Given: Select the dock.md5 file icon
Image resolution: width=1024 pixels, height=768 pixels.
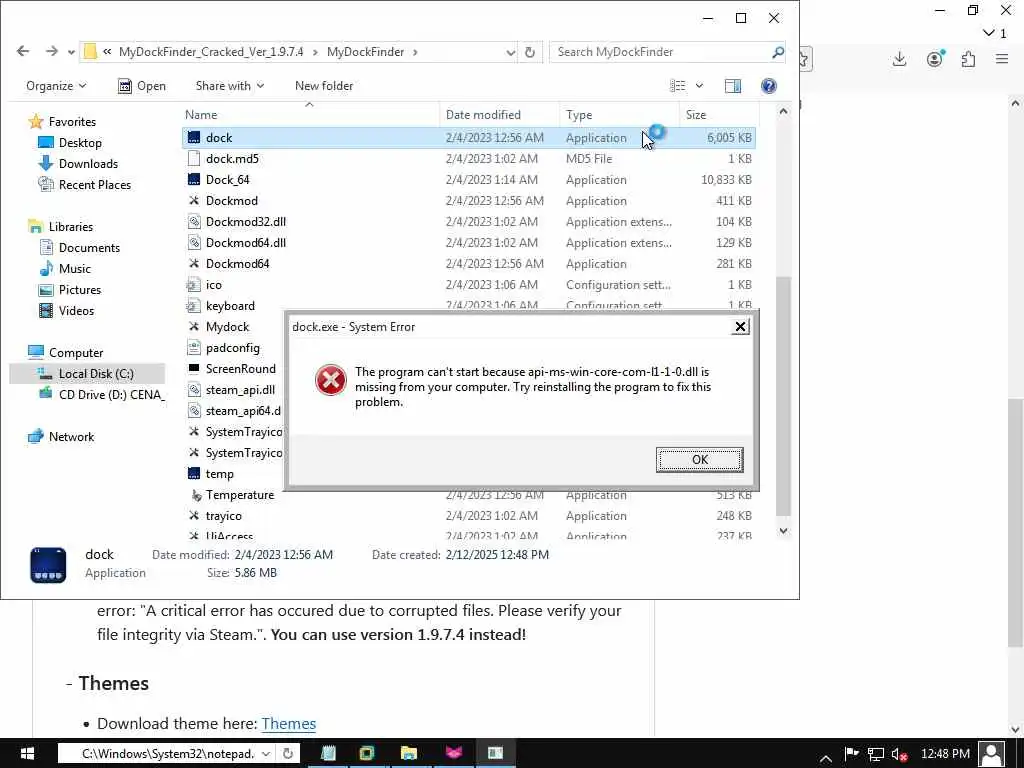Looking at the screenshot, I should pyautogui.click(x=194, y=159).
